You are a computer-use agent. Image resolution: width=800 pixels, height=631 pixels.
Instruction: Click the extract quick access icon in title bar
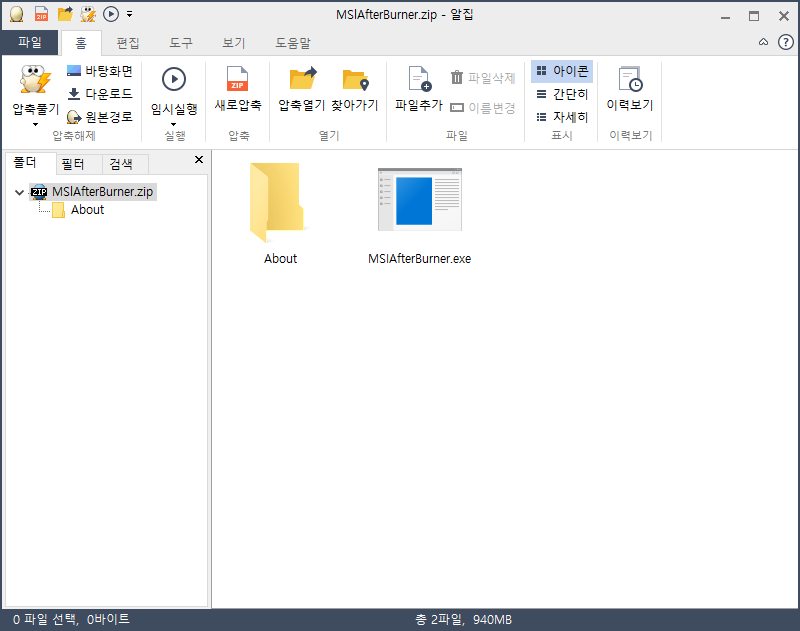pos(88,14)
